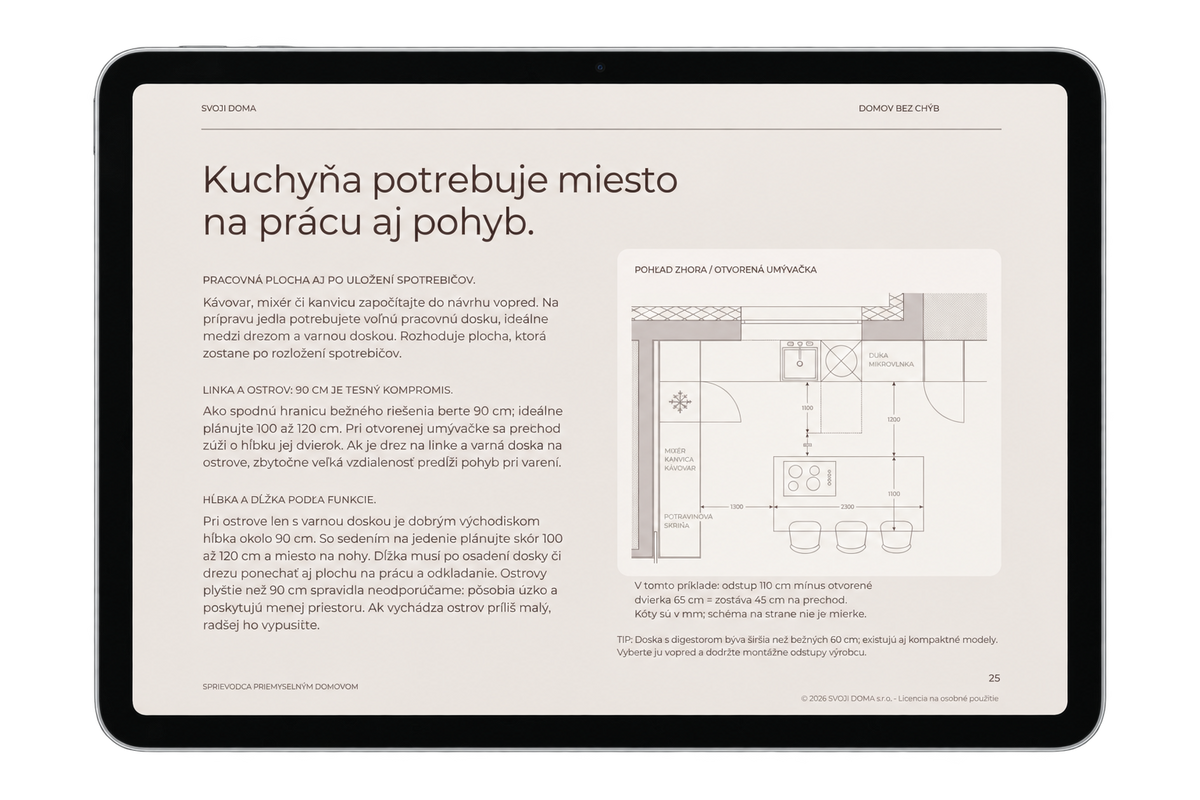
Task: Click the heading 'Kuchyňa potrebuje miesto na prácu aj pohyb.'
Action: coord(440,201)
